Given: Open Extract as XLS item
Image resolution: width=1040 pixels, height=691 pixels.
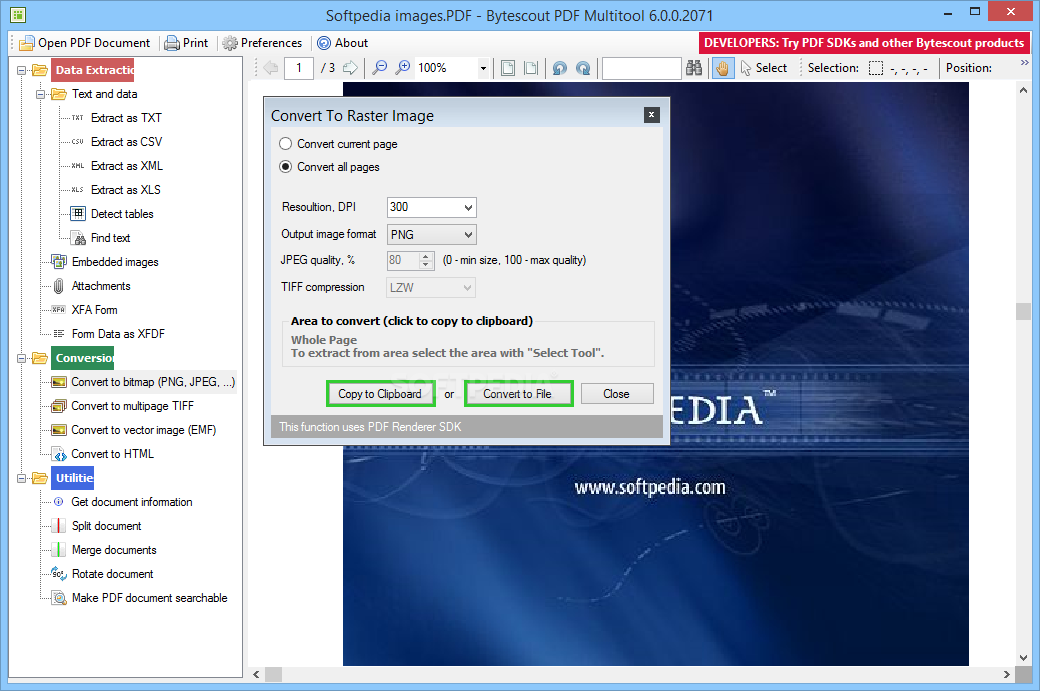Looking at the screenshot, I should (125, 190).
